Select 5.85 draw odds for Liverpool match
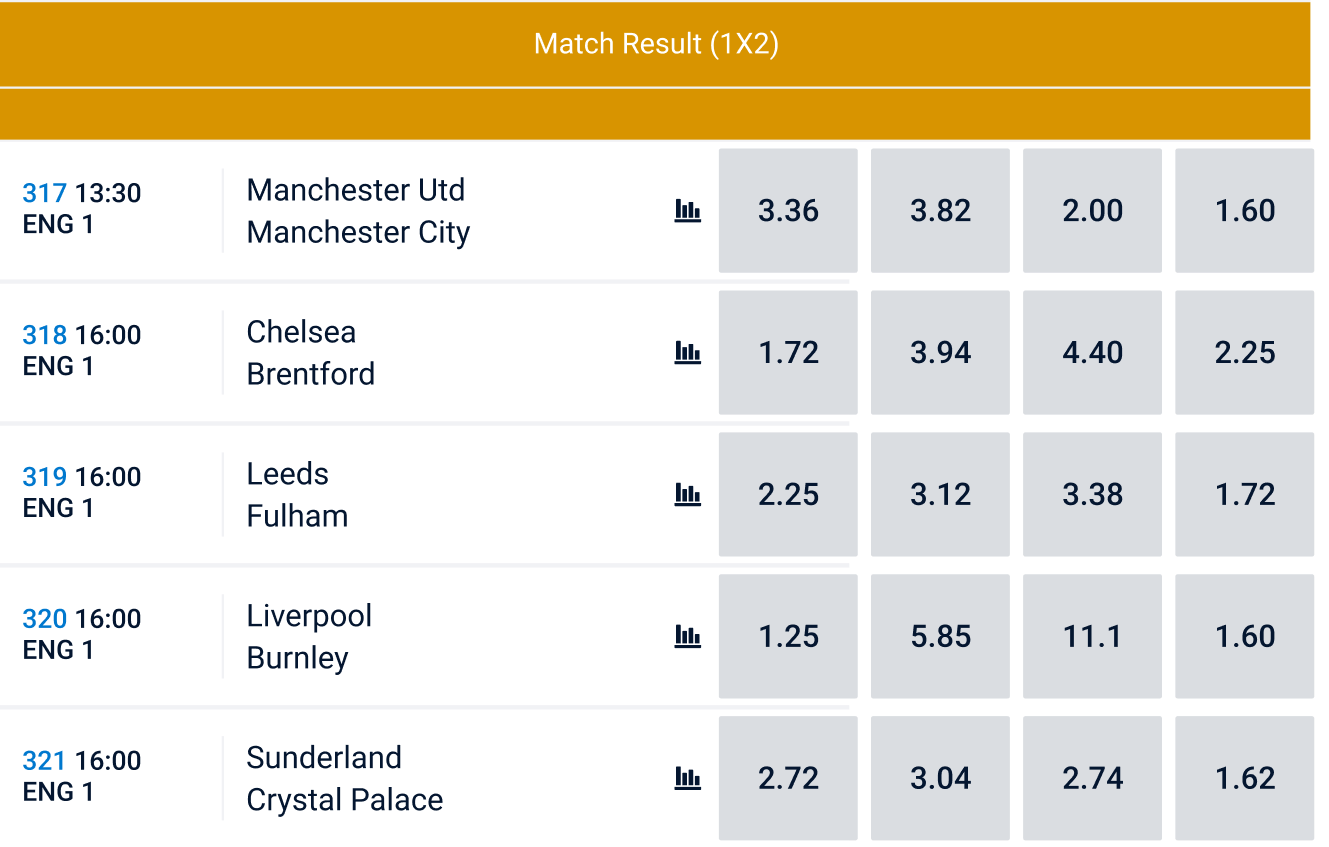 [x=940, y=637]
